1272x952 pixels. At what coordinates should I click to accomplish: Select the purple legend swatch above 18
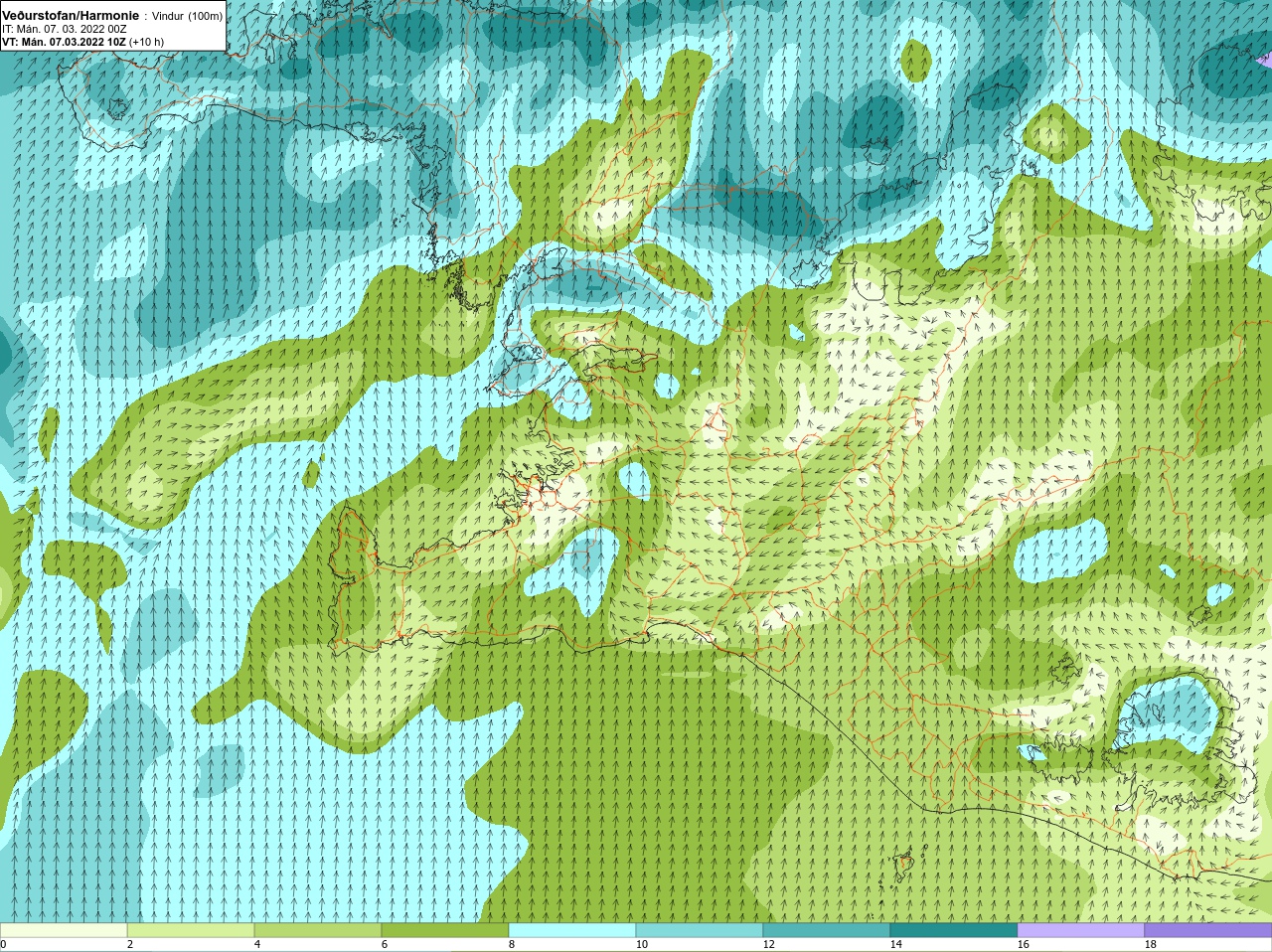tap(1208, 930)
